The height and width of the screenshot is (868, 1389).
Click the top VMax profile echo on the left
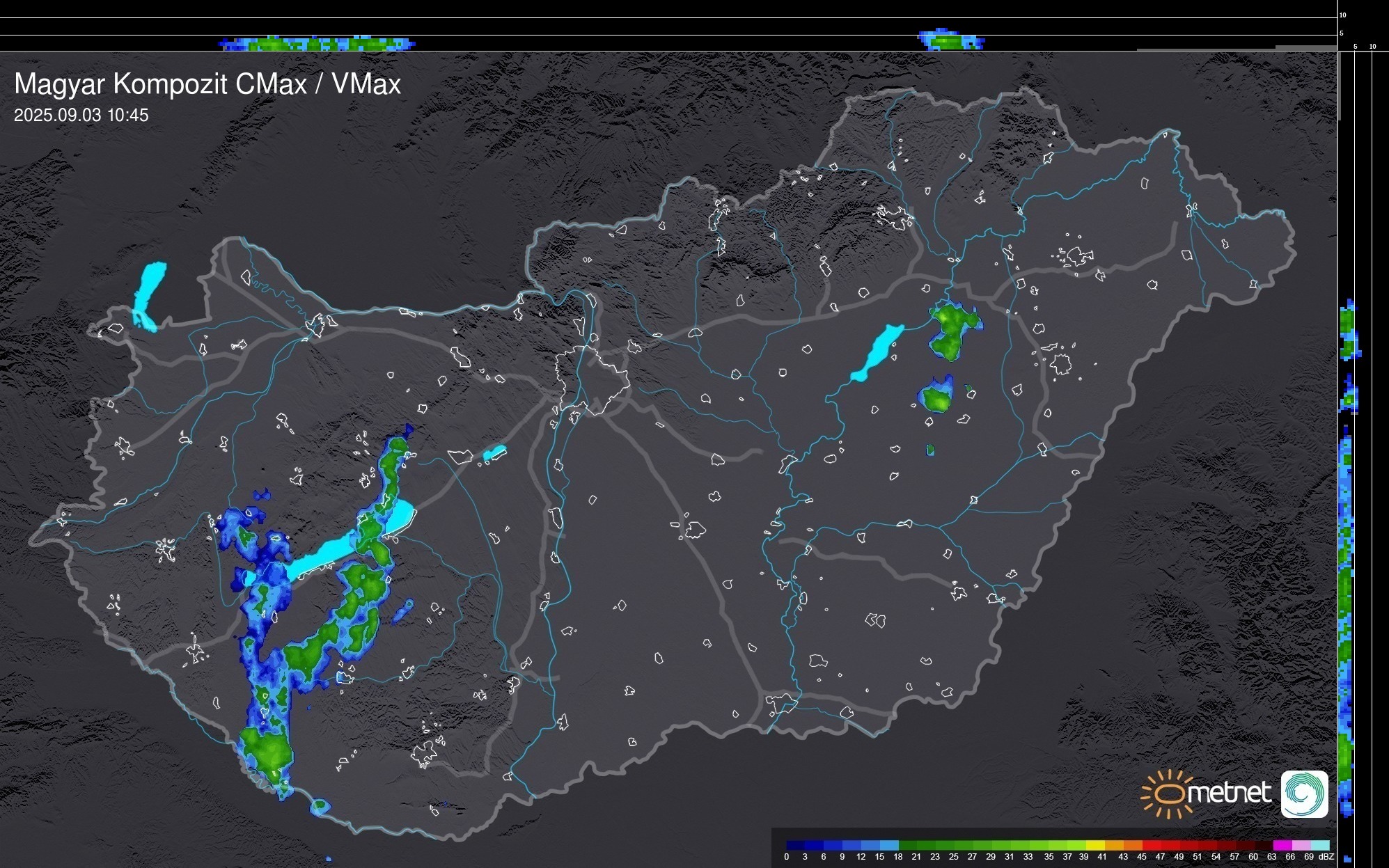317,44
